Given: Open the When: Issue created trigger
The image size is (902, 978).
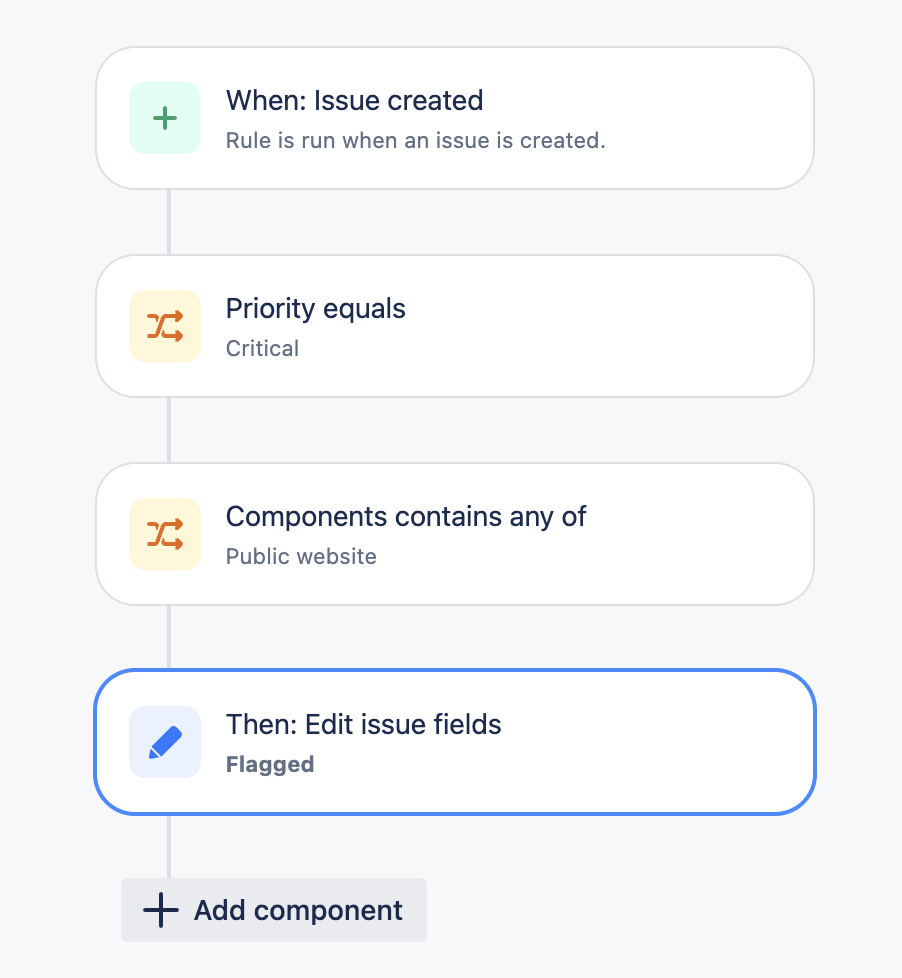Looking at the screenshot, I should pos(455,118).
